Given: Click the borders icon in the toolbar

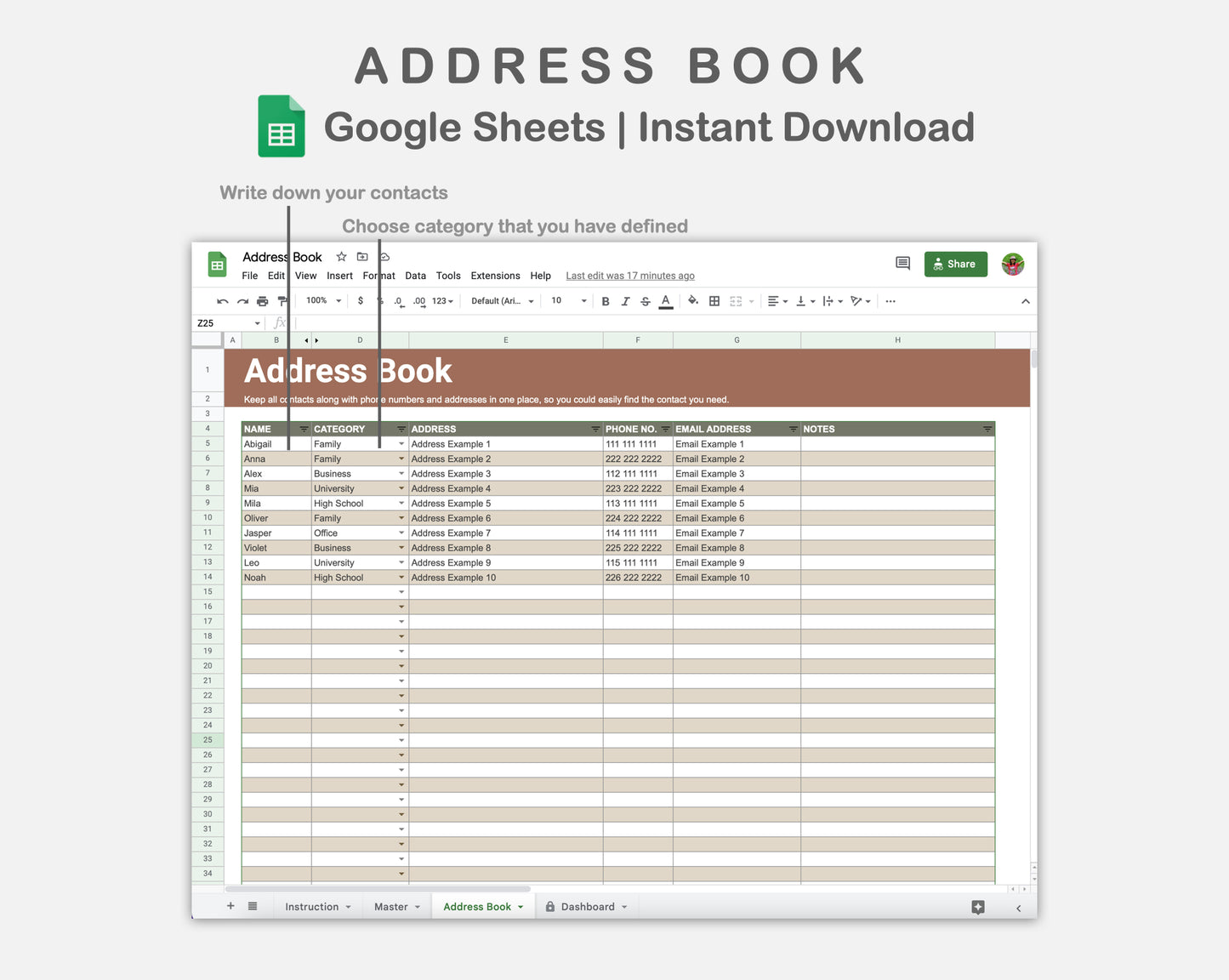Looking at the screenshot, I should (x=714, y=300).
